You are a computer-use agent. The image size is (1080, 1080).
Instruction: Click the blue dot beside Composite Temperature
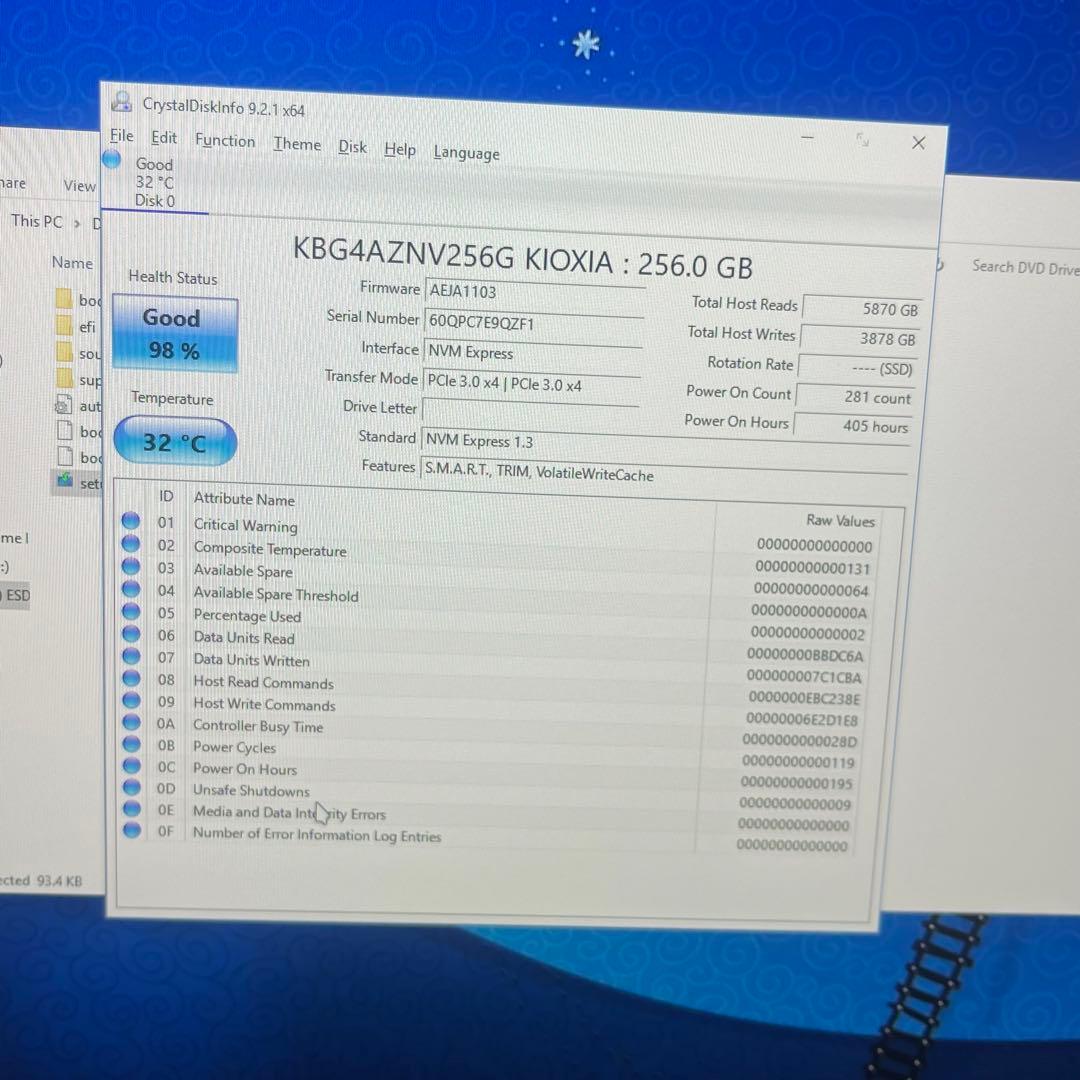[131, 545]
